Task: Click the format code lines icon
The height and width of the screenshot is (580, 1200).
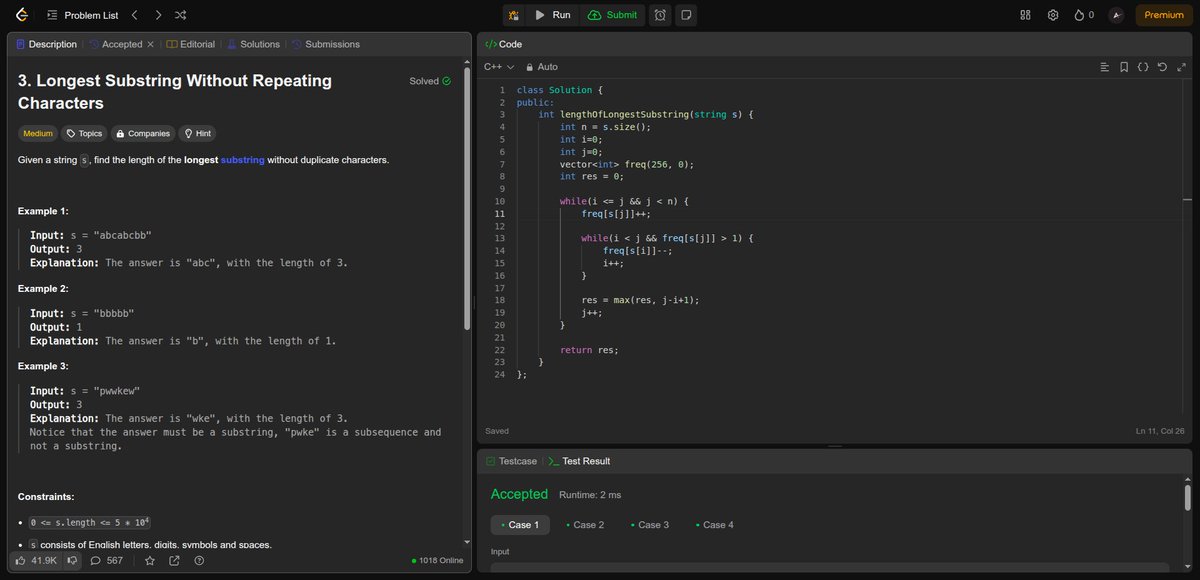Action: (1105, 67)
